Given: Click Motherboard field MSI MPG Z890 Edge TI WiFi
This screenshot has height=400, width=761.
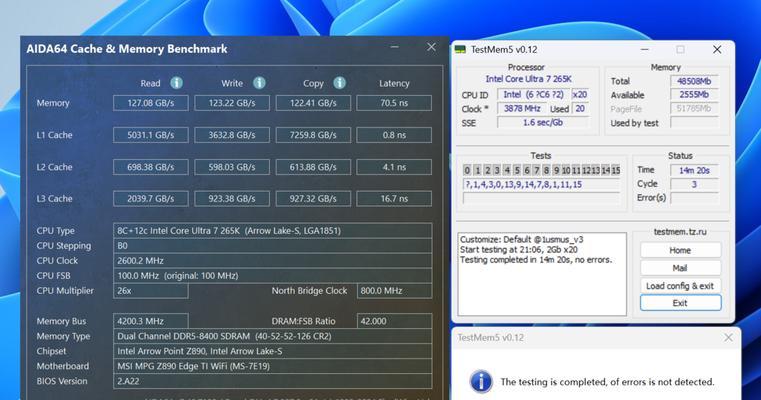Looking at the screenshot, I should point(273,366).
